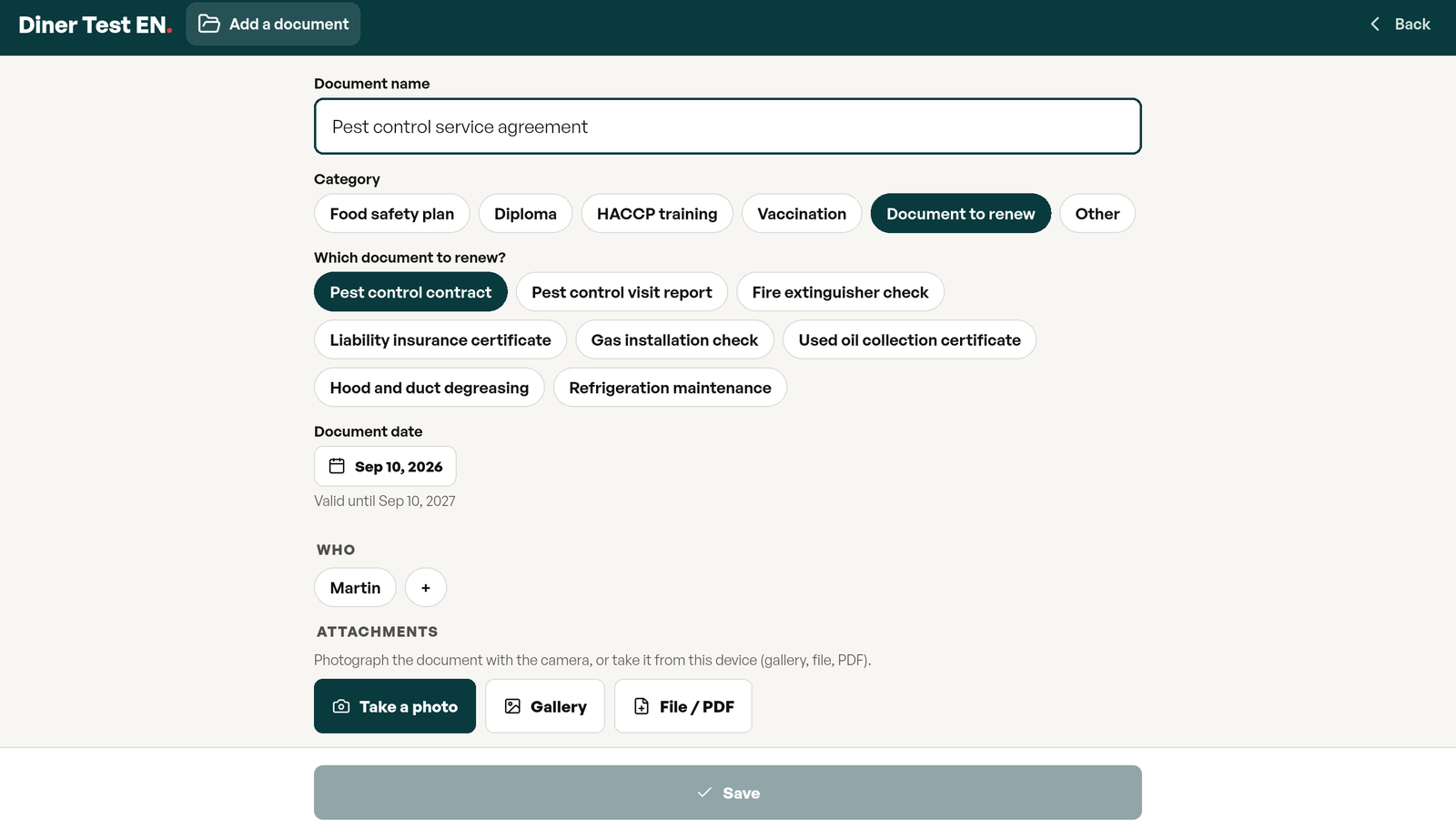
Task: Select Pest control contract option
Action: coord(410,292)
